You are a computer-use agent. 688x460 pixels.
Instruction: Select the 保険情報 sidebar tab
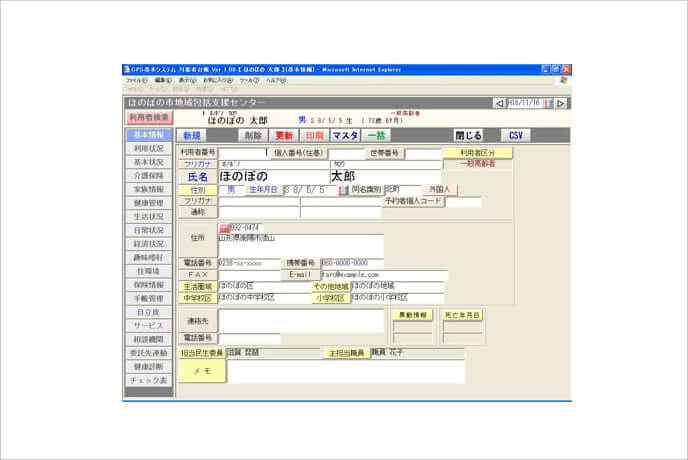(149, 285)
